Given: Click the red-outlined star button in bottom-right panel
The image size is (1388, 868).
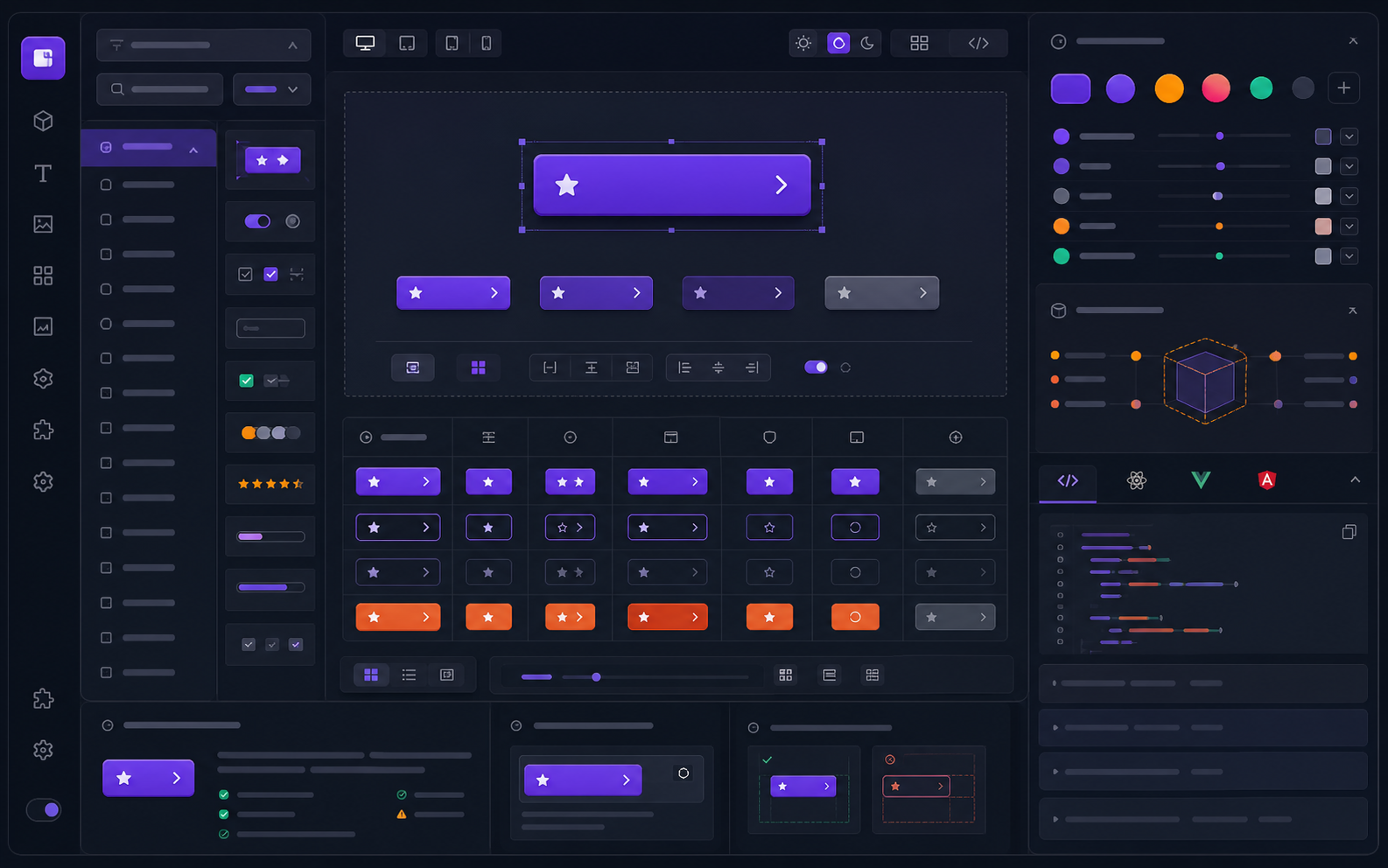Looking at the screenshot, I should pyautogui.click(x=915, y=787).
